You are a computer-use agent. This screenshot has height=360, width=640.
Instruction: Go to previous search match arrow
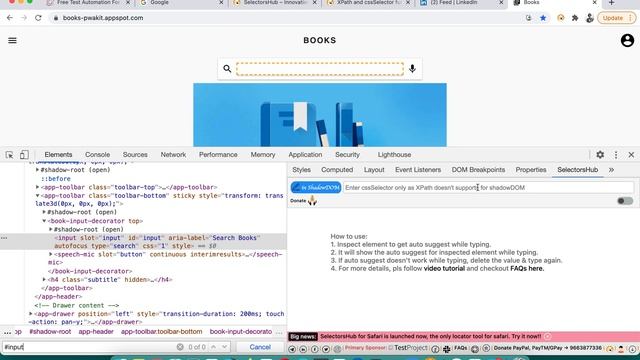(x=213, y=347)
